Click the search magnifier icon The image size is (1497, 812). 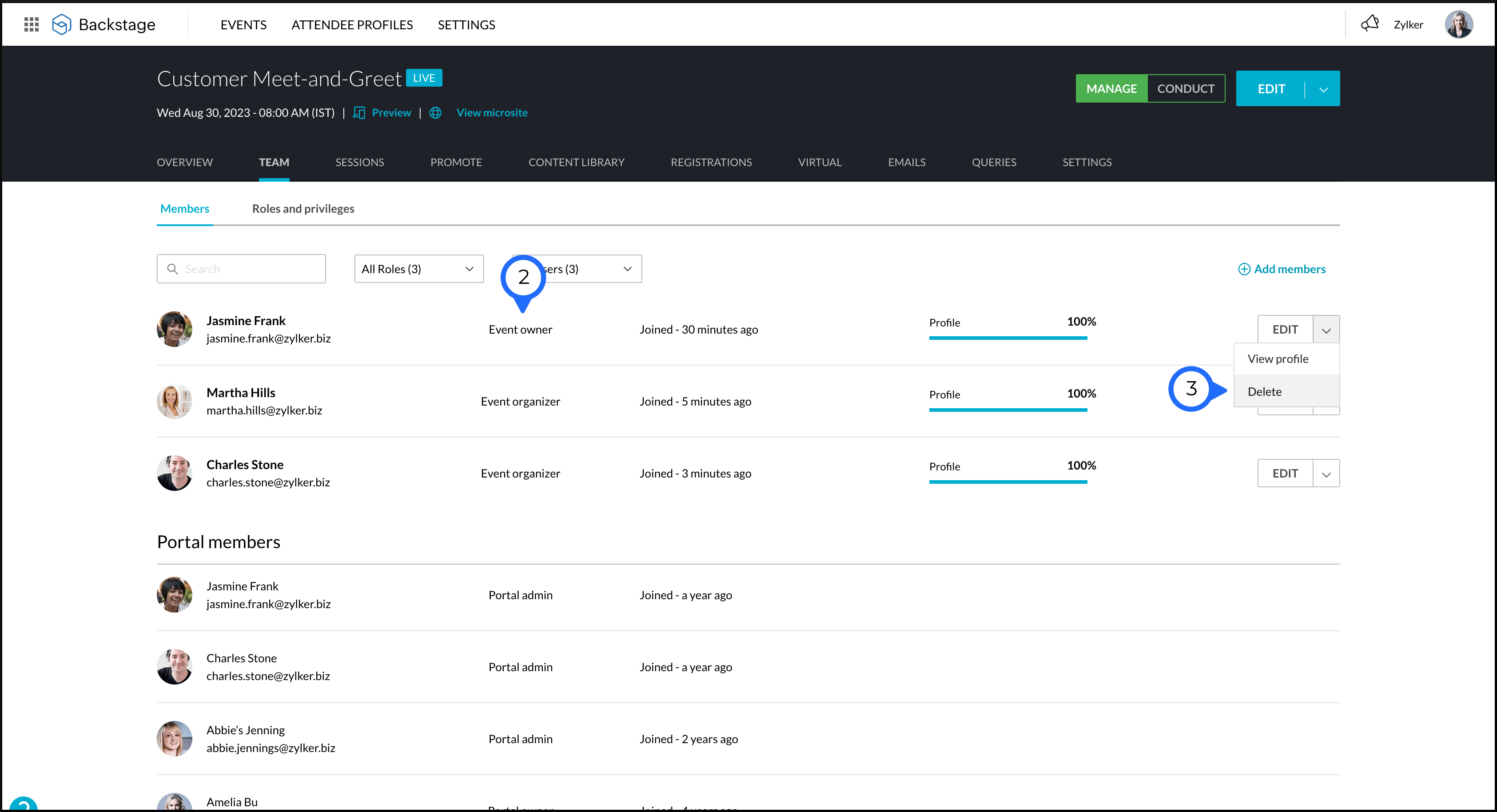[173, 269]
